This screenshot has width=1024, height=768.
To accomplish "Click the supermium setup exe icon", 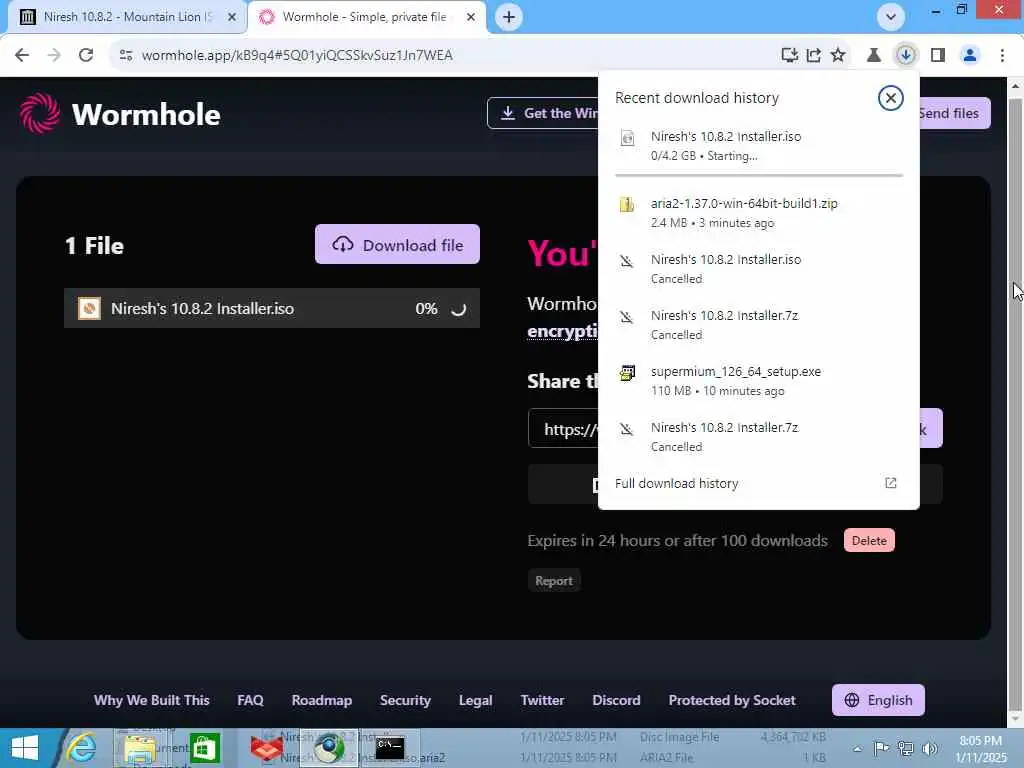I will tap(627, 373).
